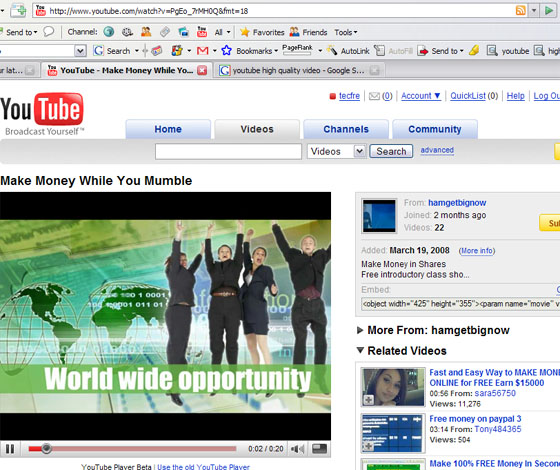Image resolution: width=560 pixels, height=470 pixels.
Task: Open the Tools dropdown menu
Action: [345, 32]
